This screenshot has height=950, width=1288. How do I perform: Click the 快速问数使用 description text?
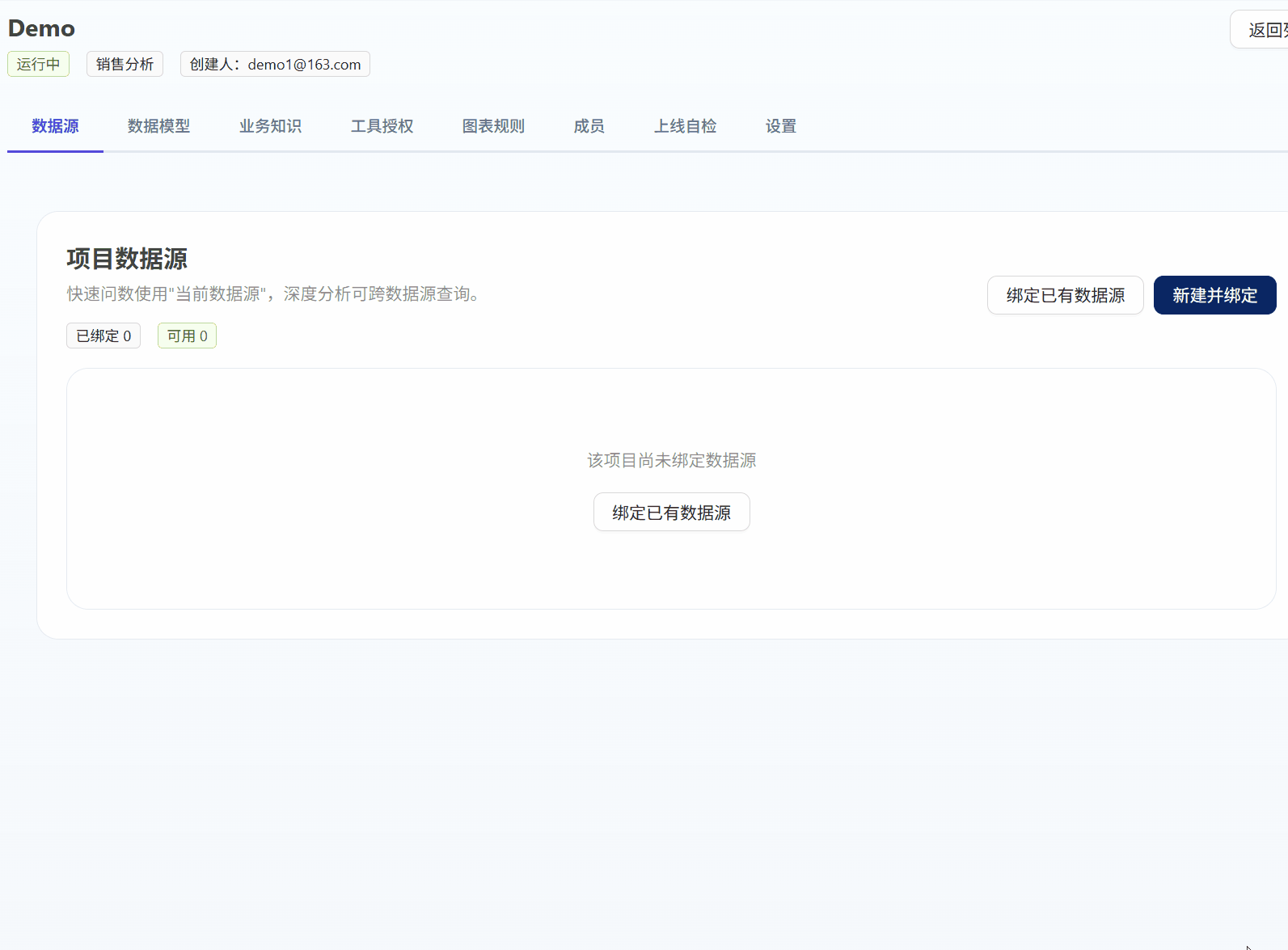coord(276,293)
